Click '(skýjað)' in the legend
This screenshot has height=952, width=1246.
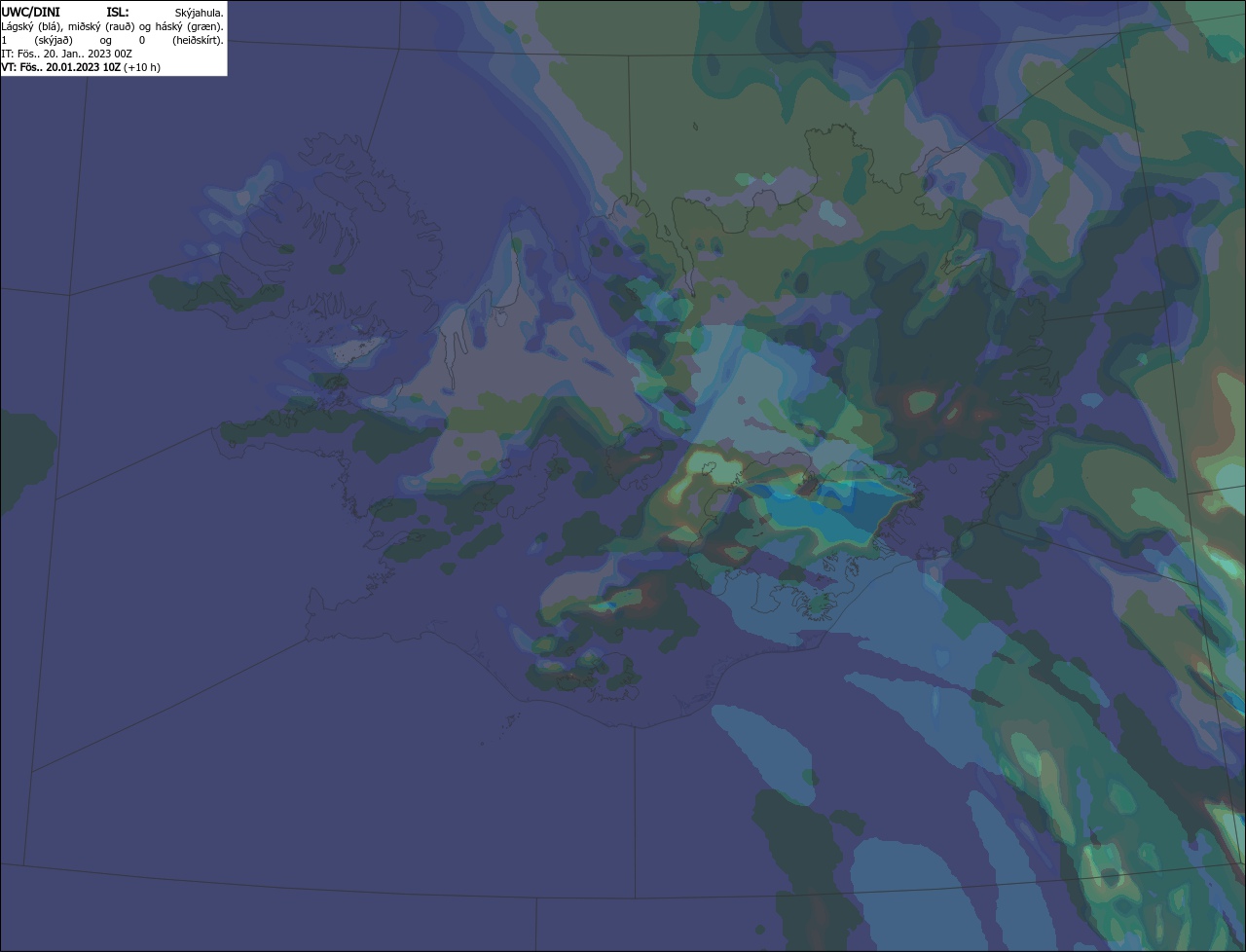click(x=54, y=40)
